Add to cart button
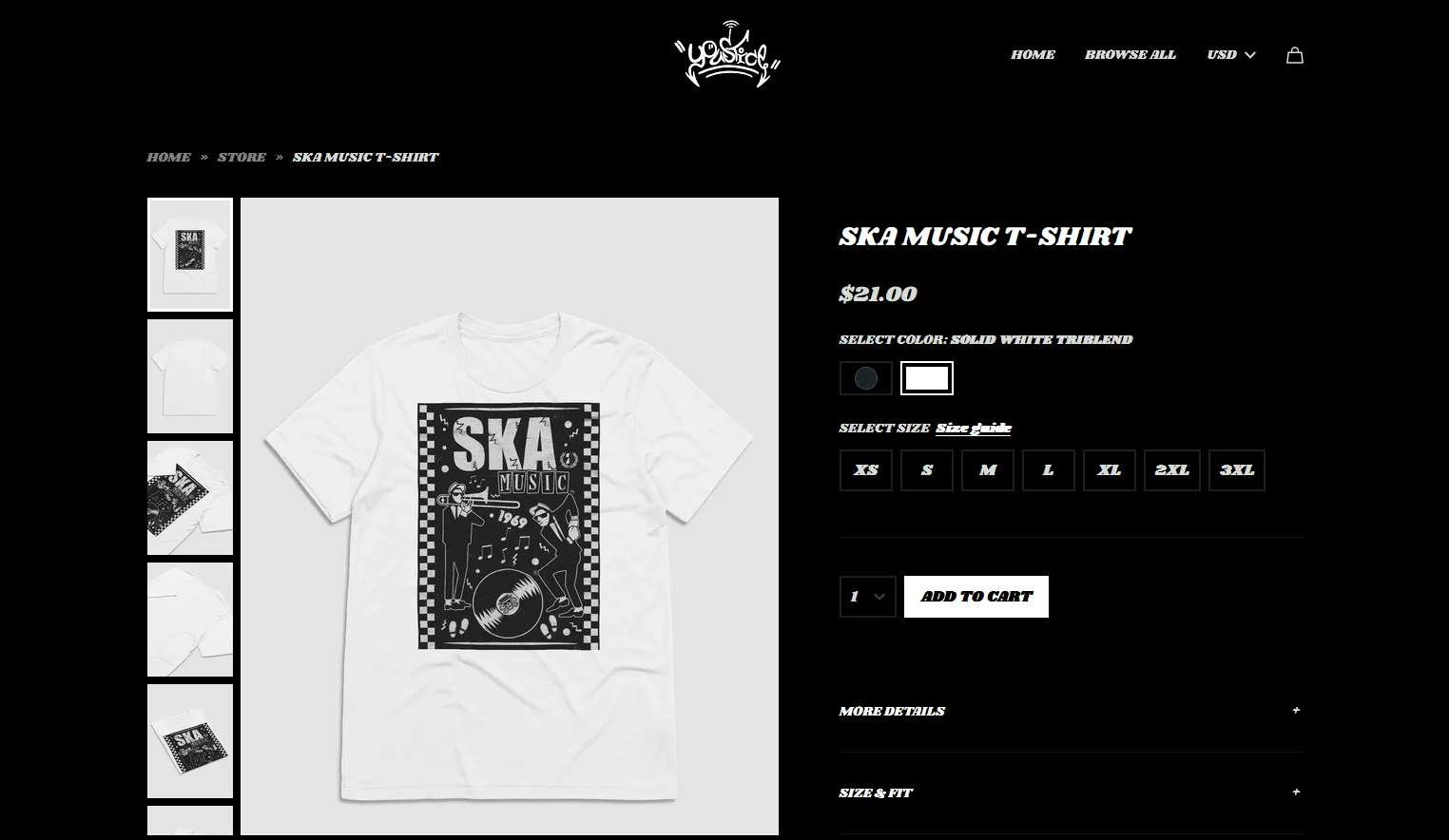The width and height of the screenshot is (1449, 840). point(976,597)
